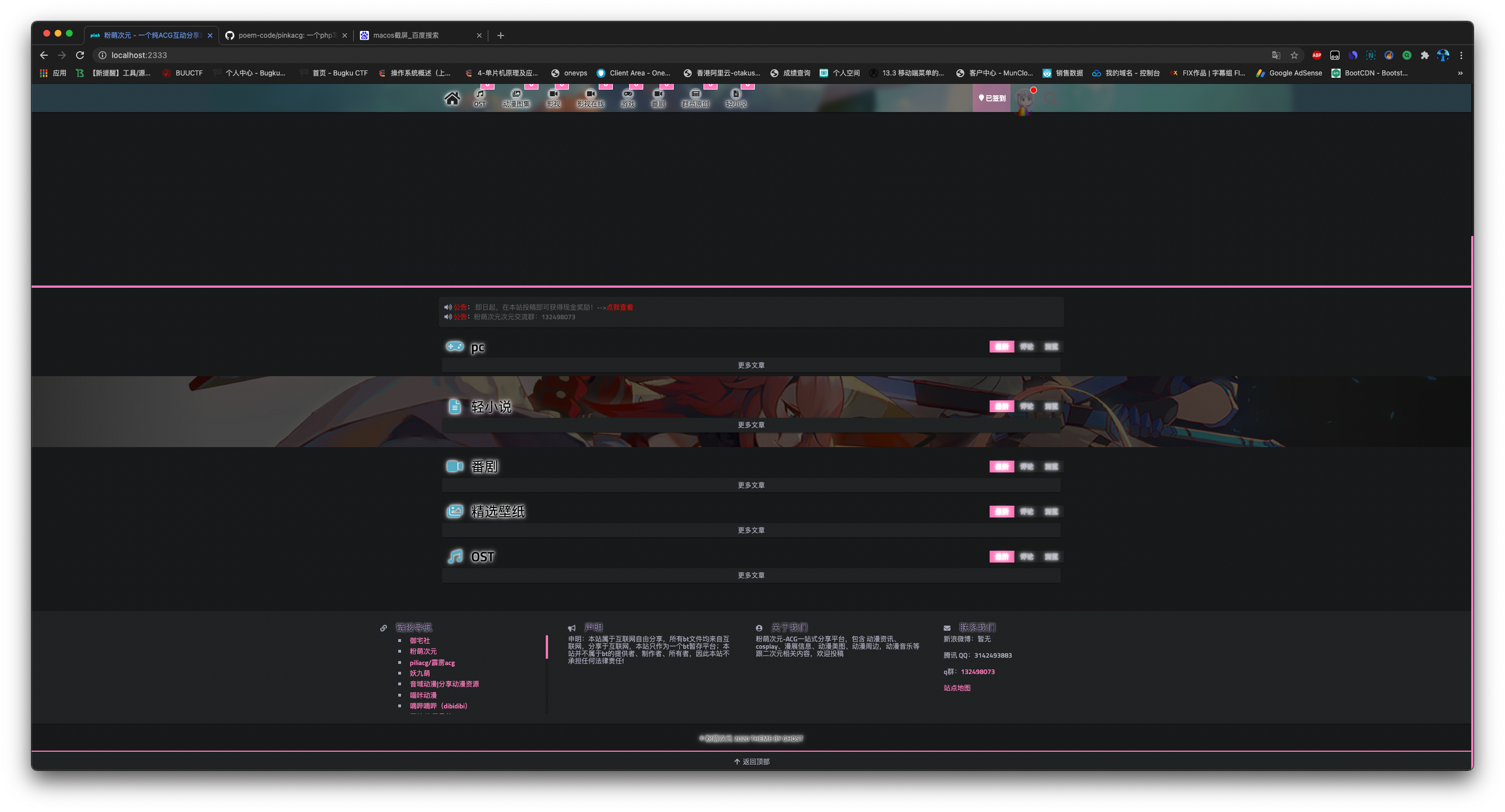Show hidden bookmarks with the » chevron
1505x812 pixels.
[x=1460, y=73]
